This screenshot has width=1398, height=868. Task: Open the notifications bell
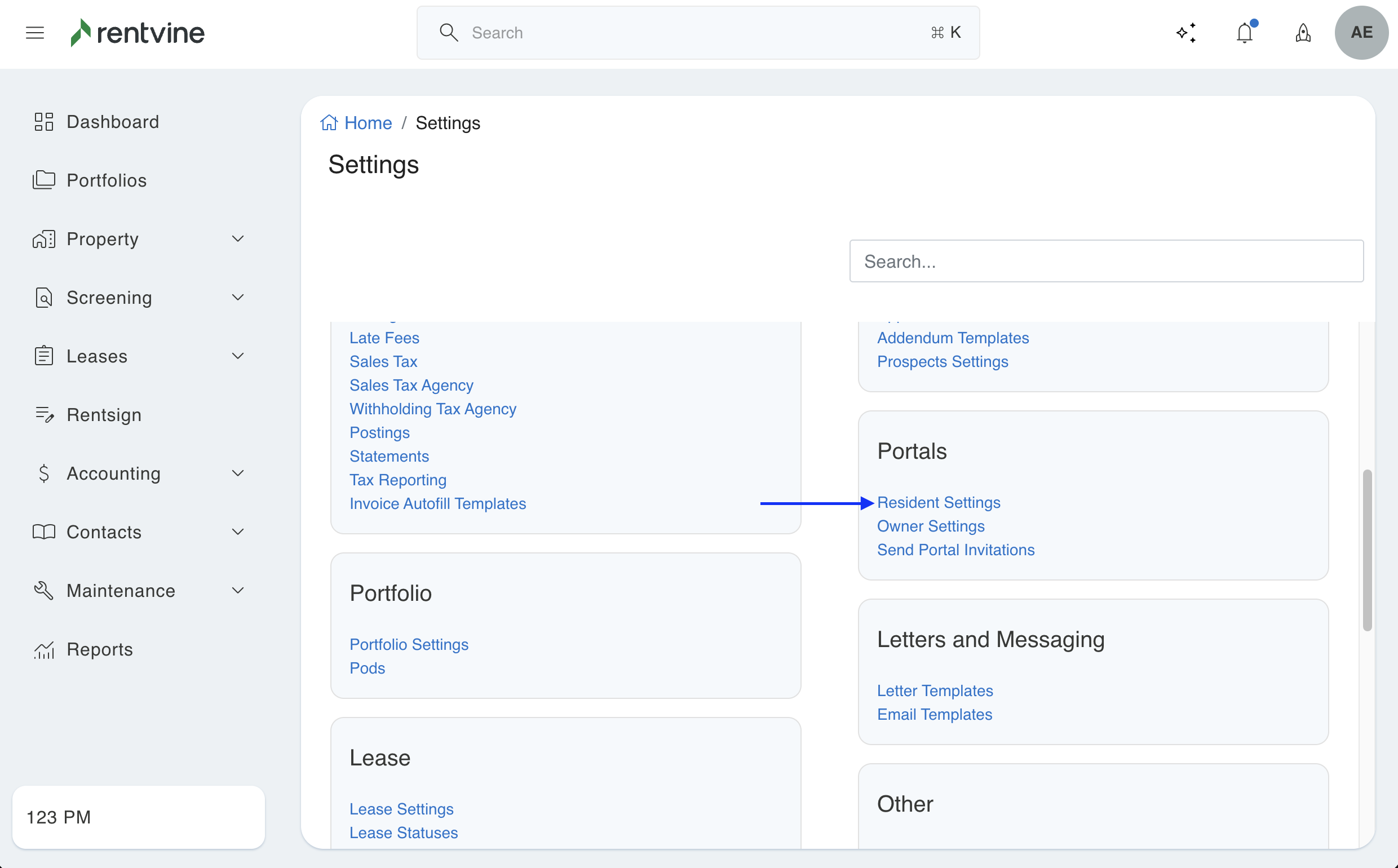tap(1244, 33)
